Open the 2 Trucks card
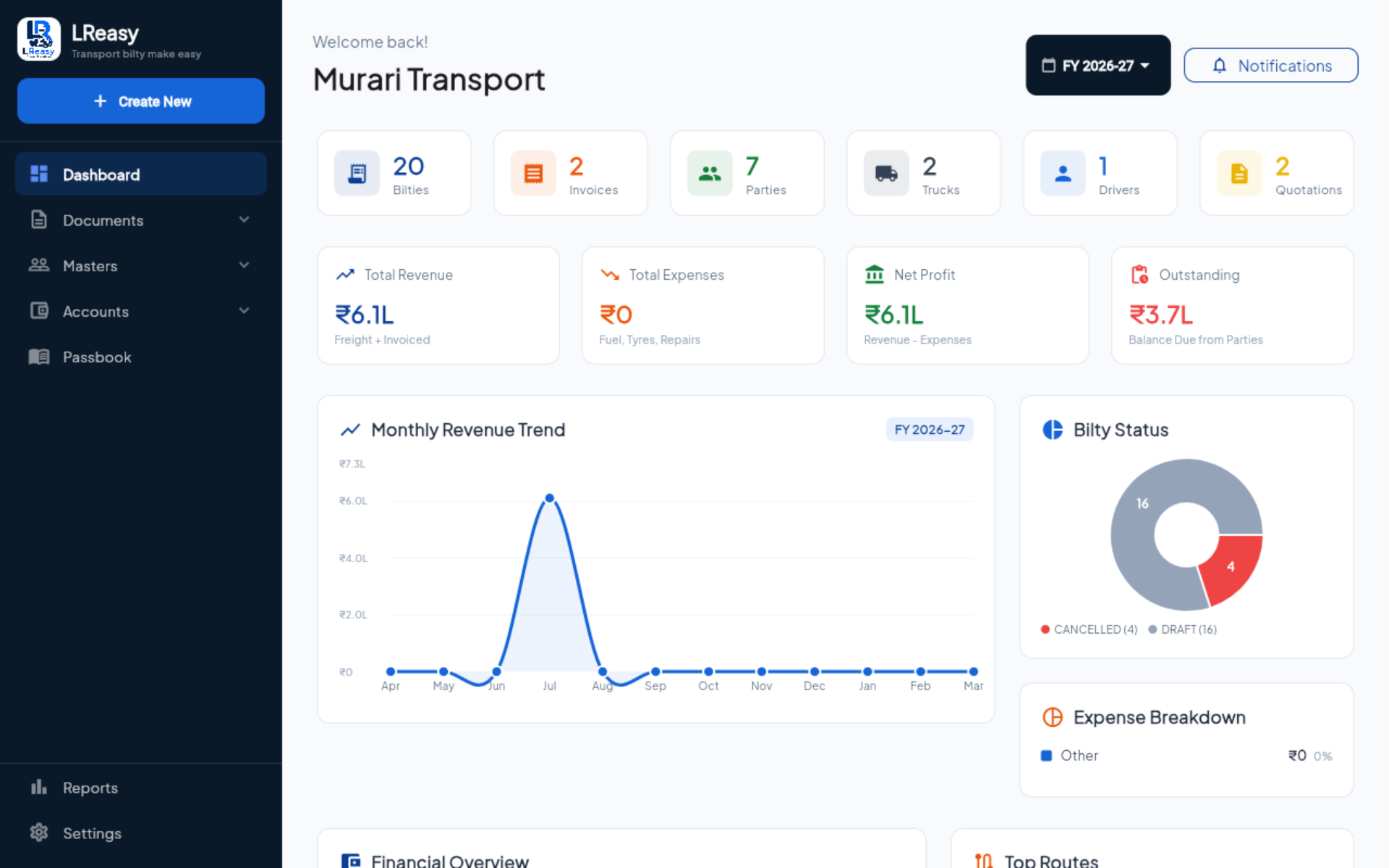 coord(924,173)
